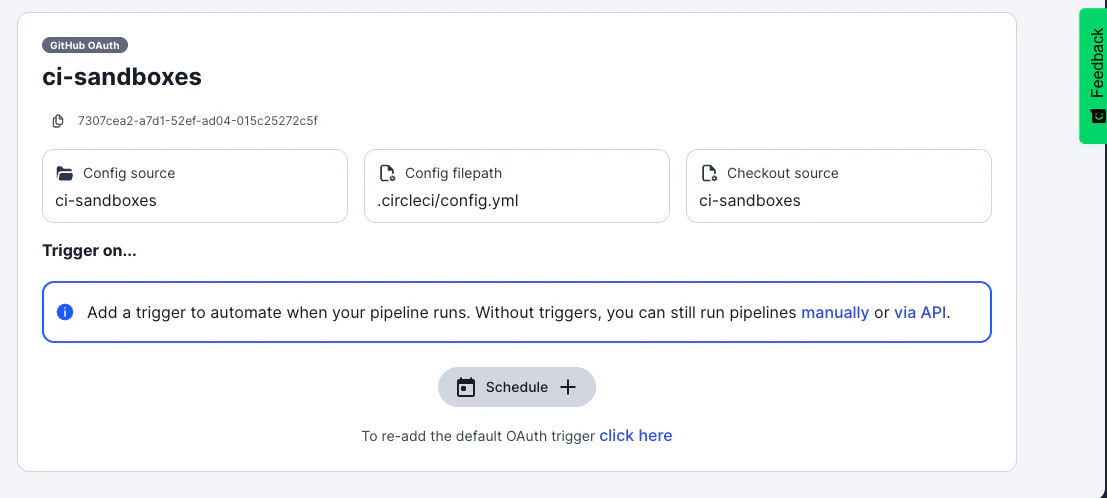Click the calendar icon on Schedule button
1107x498 pixels.
point(466,387)
